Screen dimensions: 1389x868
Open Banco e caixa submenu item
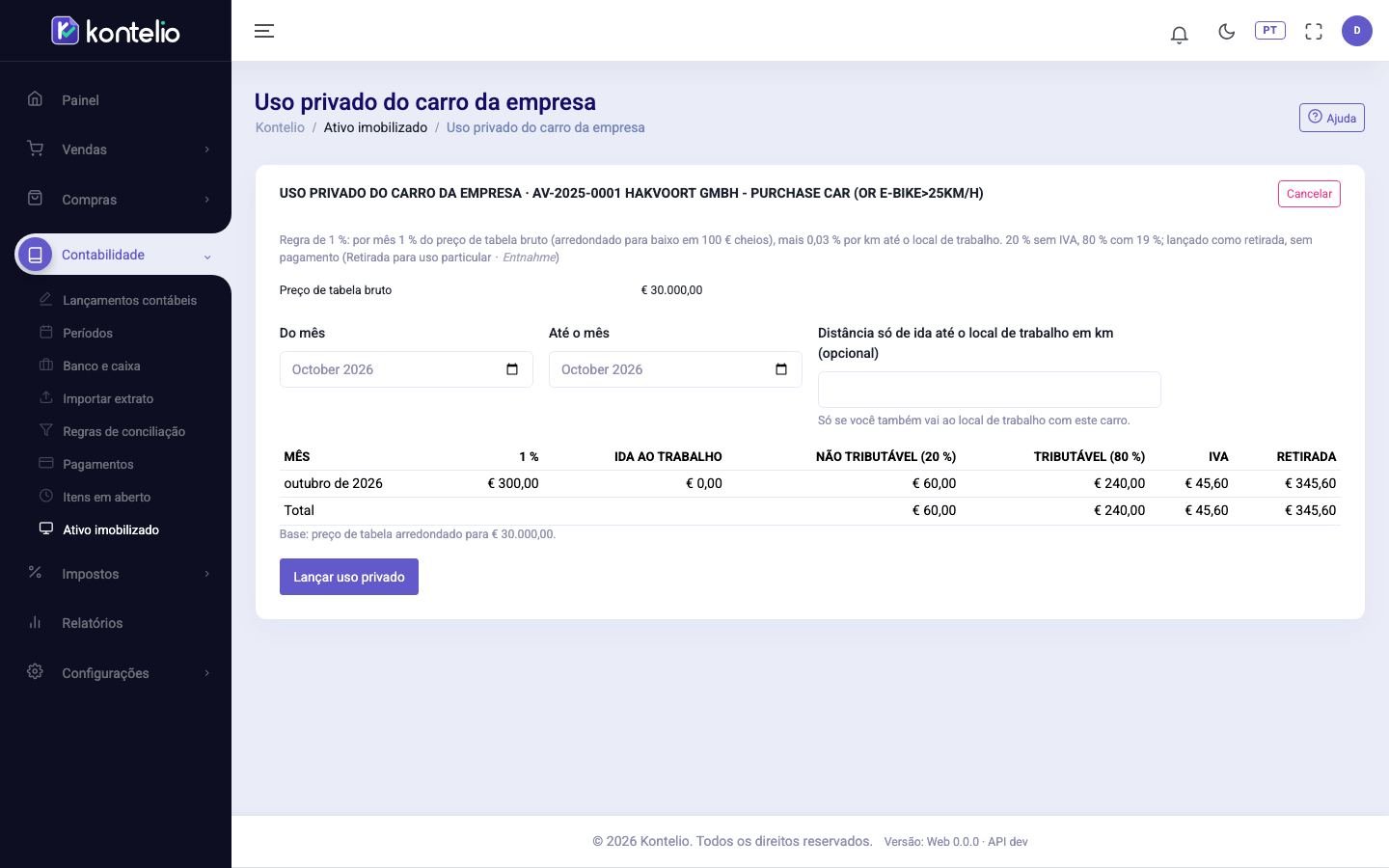coord(101,366)
